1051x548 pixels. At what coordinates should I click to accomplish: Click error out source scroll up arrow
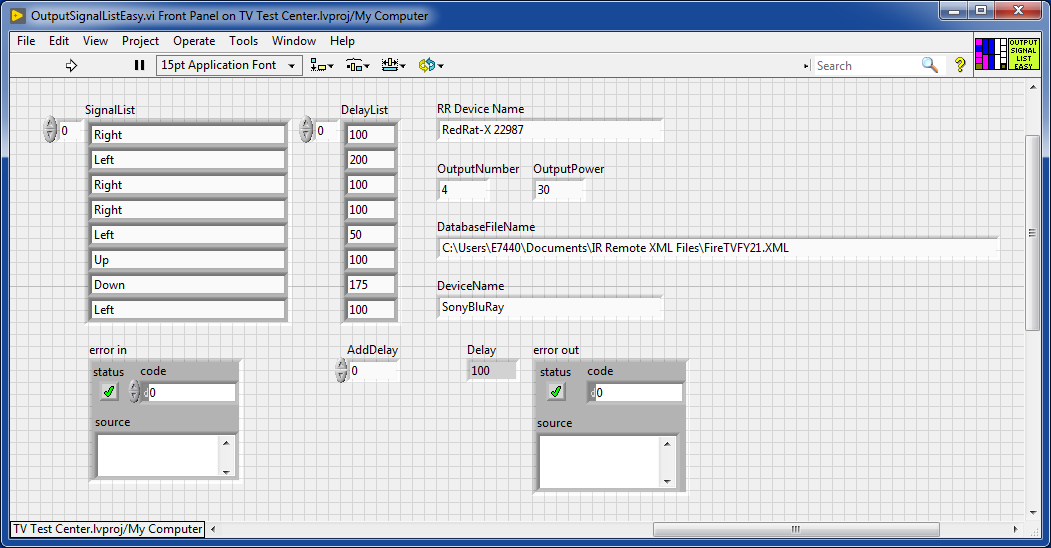click(x=667, y=443)
